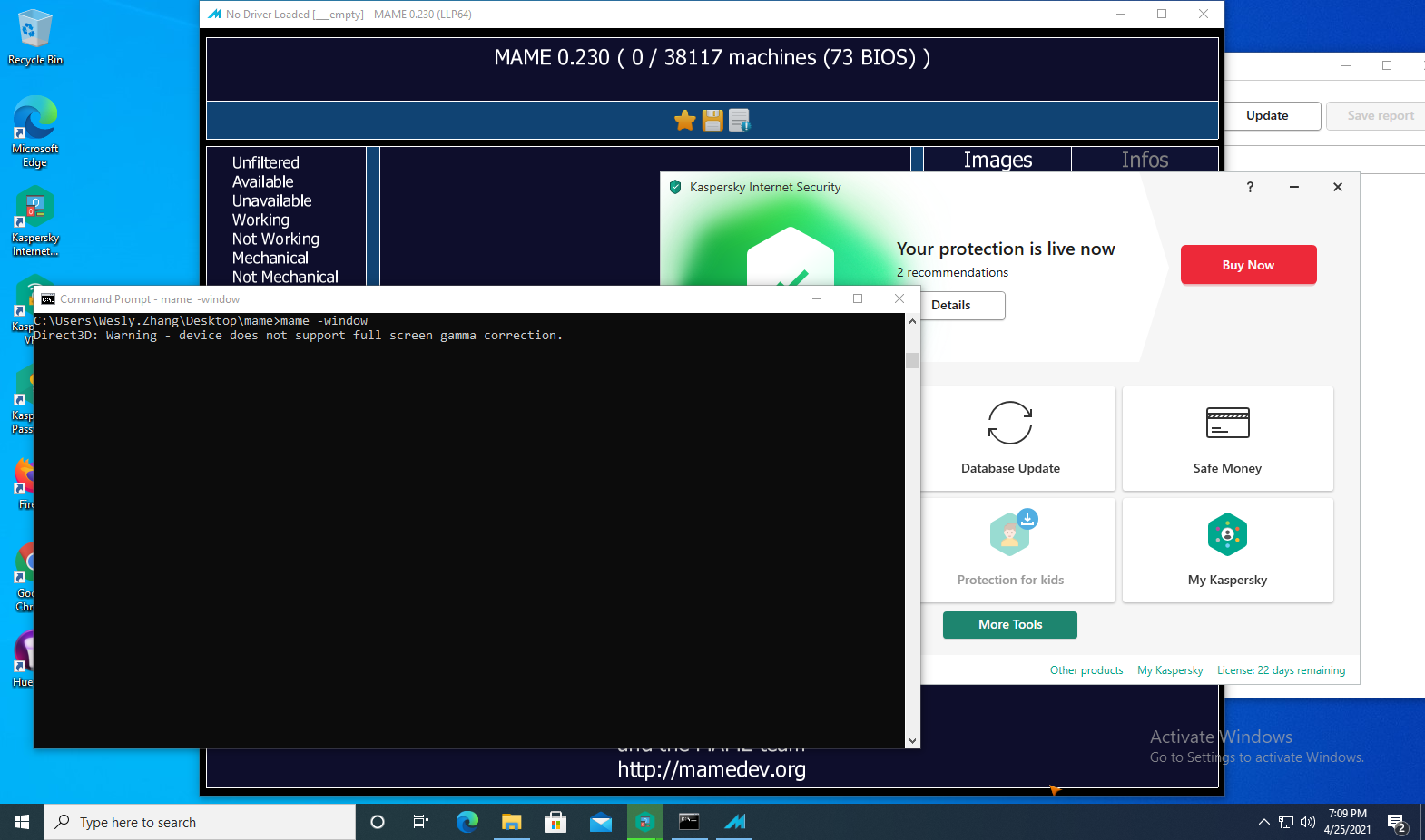This screenshot has width=1425, height=840.
Task: Click the '2 recommendations' text in Kaspersky
Action: coord(952,272)
